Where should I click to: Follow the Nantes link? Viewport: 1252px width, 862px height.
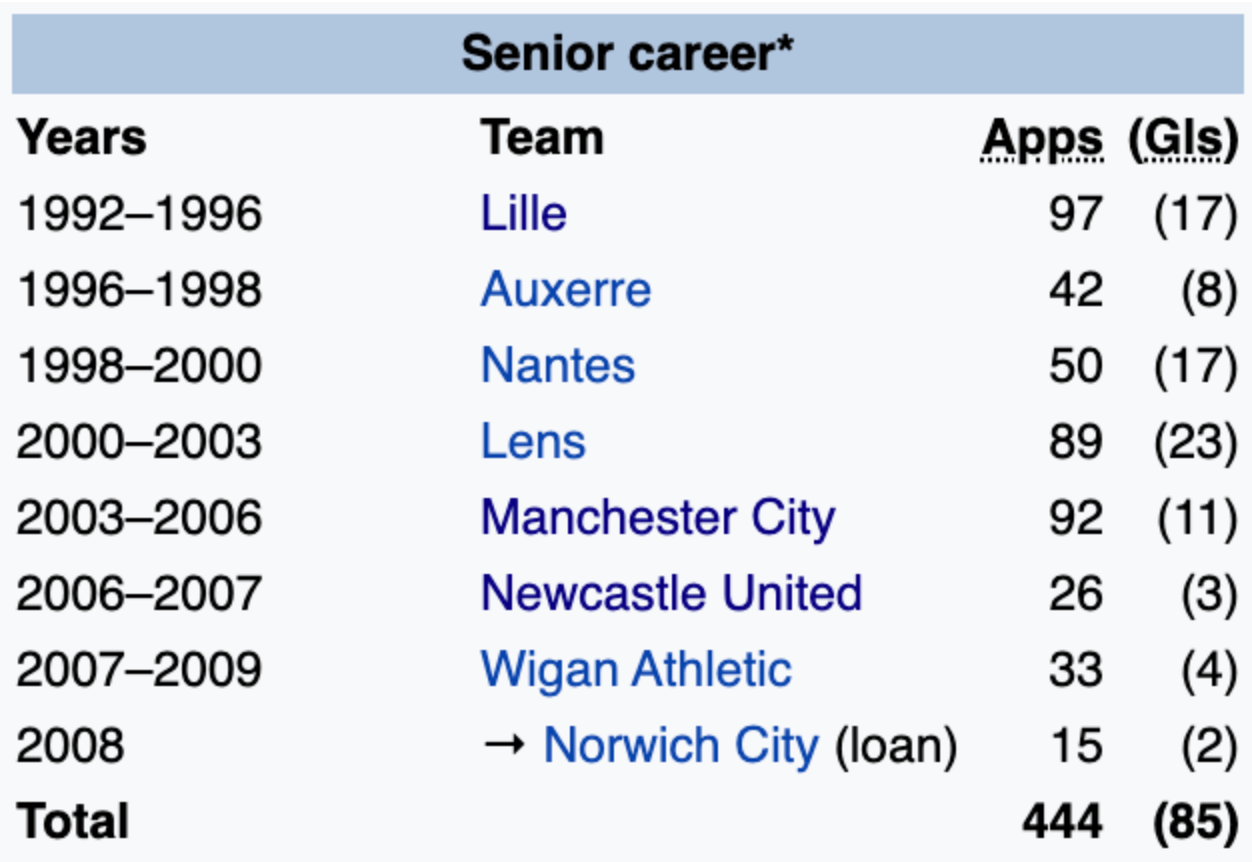click(x=557, y=366)
